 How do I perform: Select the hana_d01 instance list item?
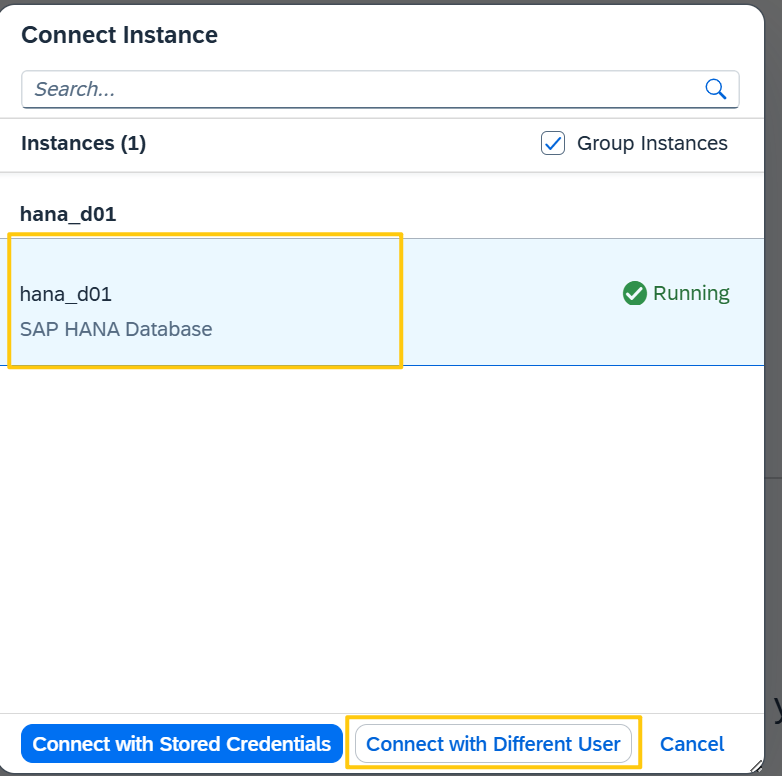tap(382, 302)
